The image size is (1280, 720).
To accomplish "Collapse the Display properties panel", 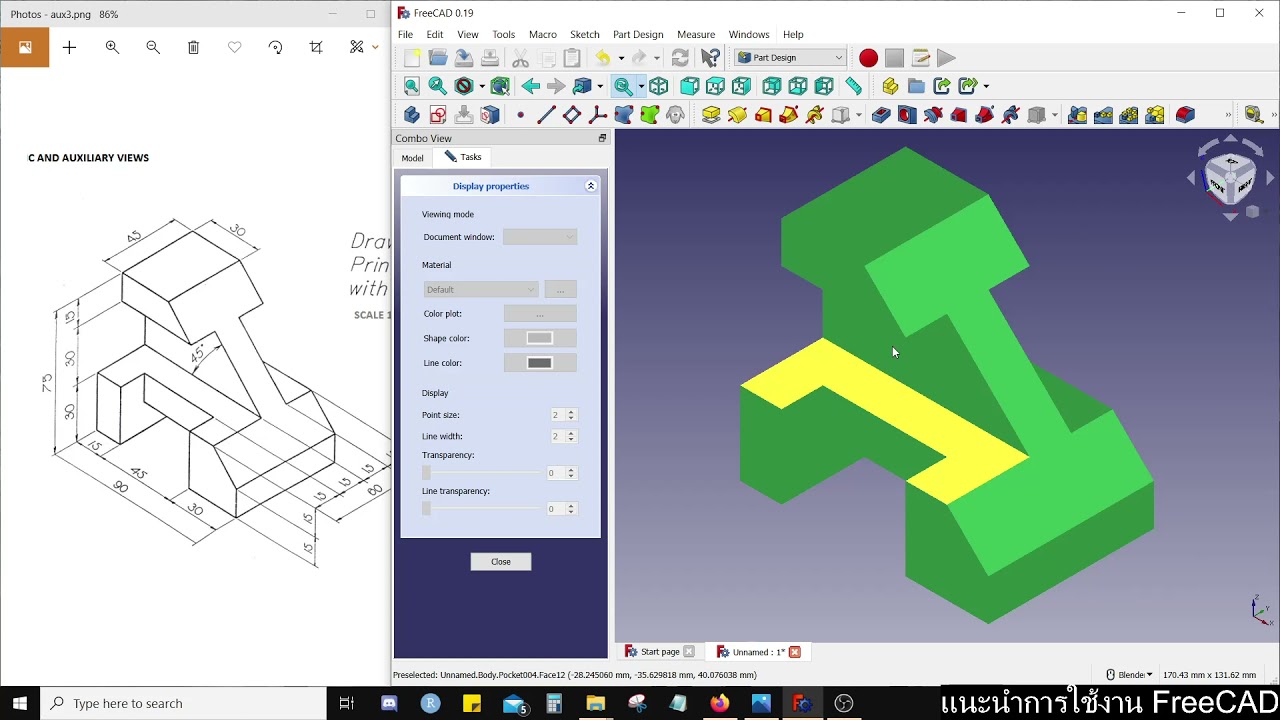I will pyautogui.click(x=591, y=186).
